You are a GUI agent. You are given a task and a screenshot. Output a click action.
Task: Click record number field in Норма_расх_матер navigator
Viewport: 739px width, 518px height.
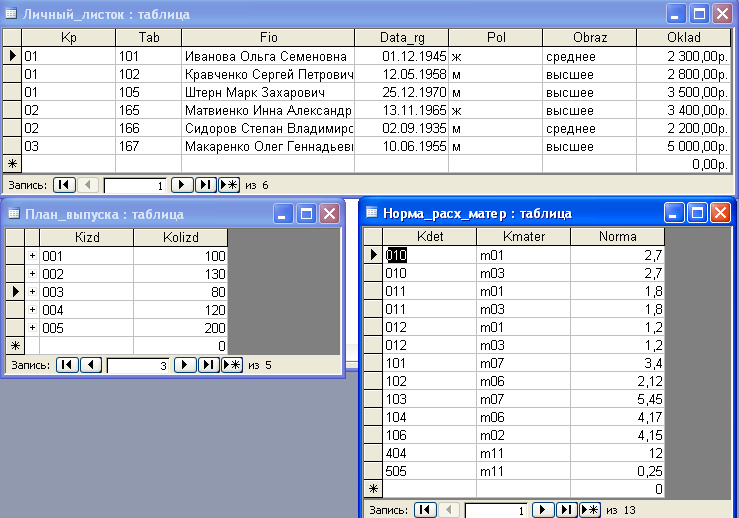[496, 510]
